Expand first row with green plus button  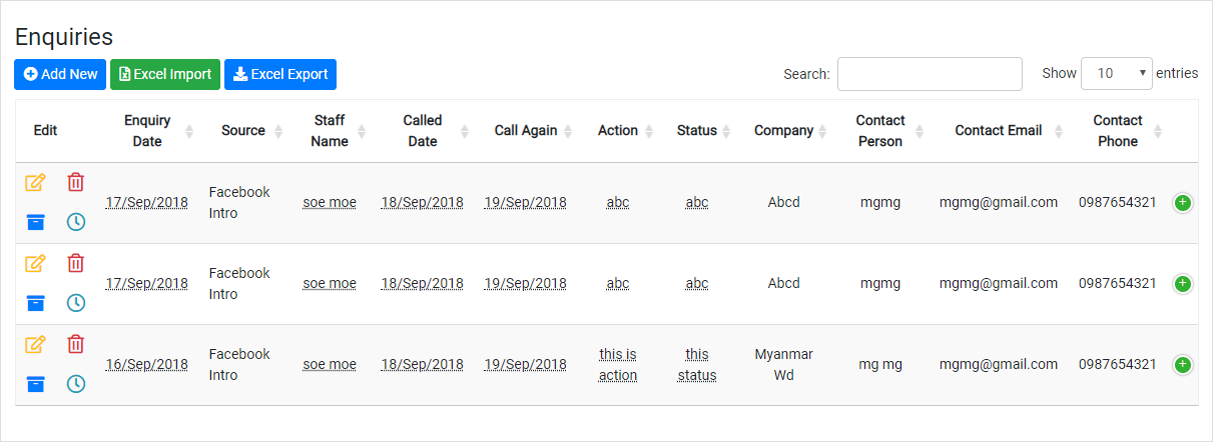1183,203
